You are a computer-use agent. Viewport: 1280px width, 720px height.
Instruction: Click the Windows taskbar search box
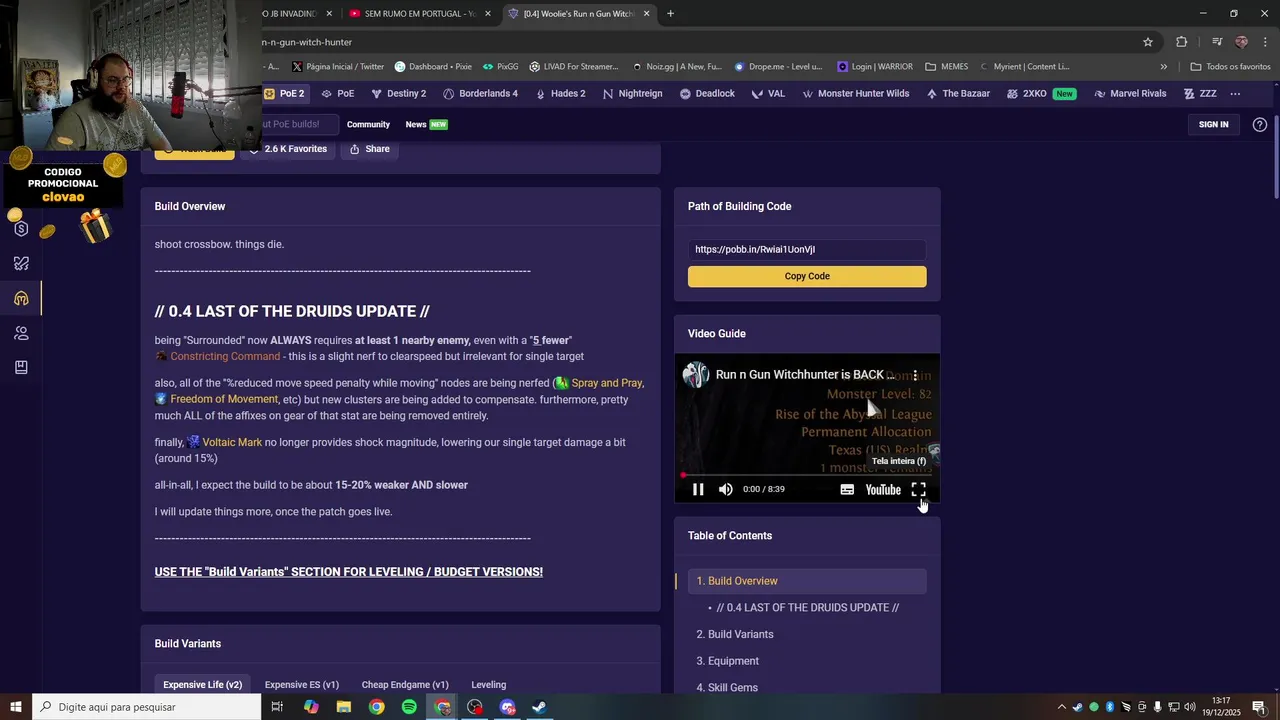pos(147,707)
